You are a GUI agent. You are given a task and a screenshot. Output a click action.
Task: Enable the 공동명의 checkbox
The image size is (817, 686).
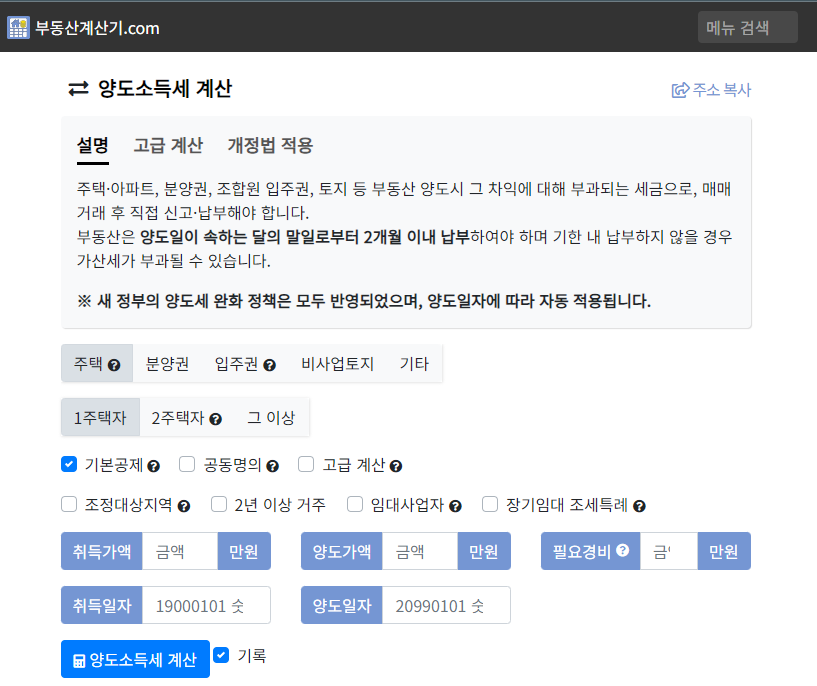pos(187,464)
